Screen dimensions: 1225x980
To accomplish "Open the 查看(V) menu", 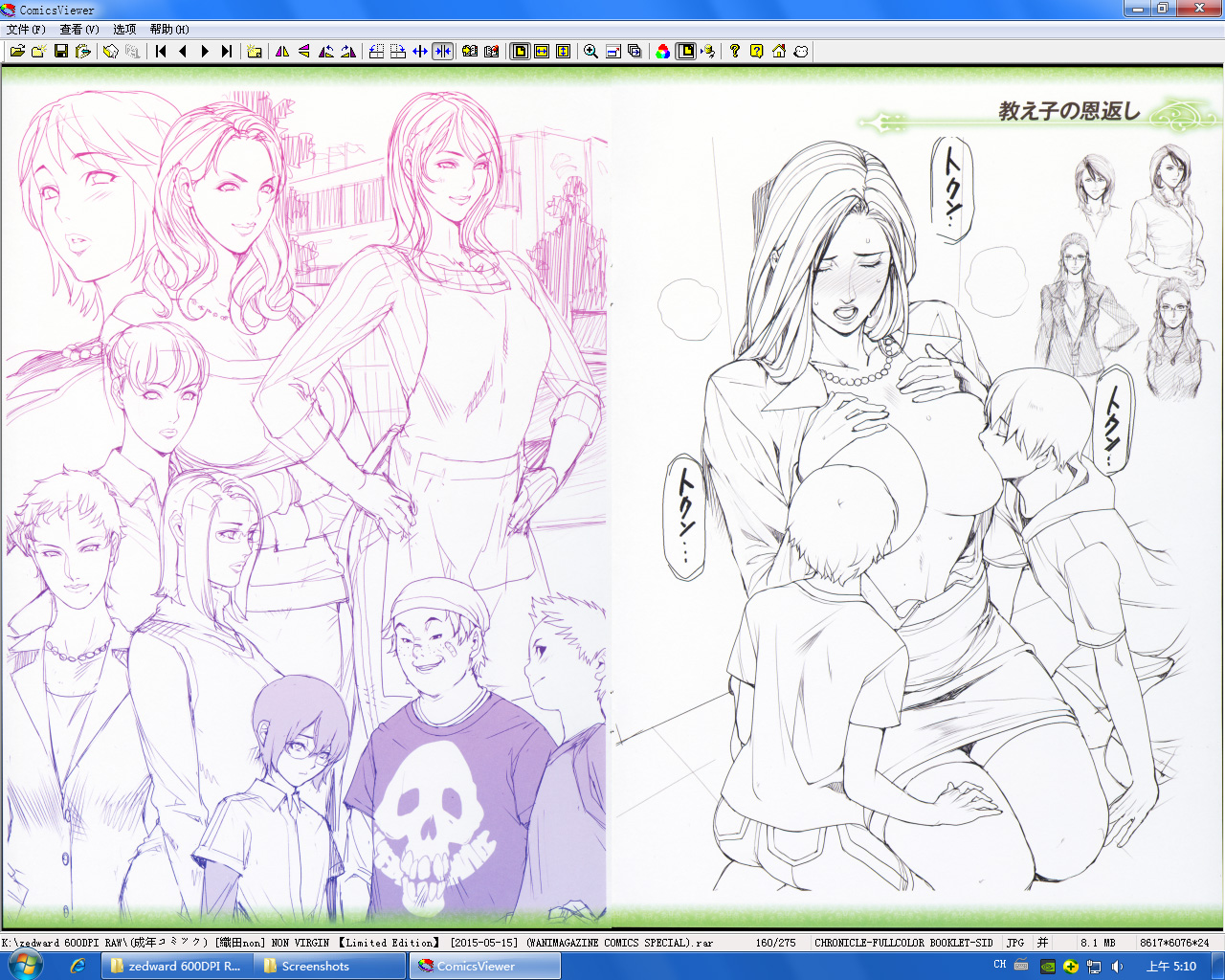I will click(79, 30).
